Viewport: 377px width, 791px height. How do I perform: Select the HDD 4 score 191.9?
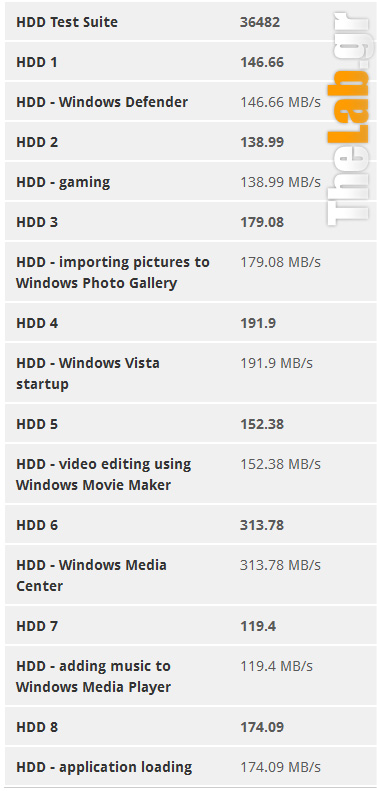coord(258,323)
